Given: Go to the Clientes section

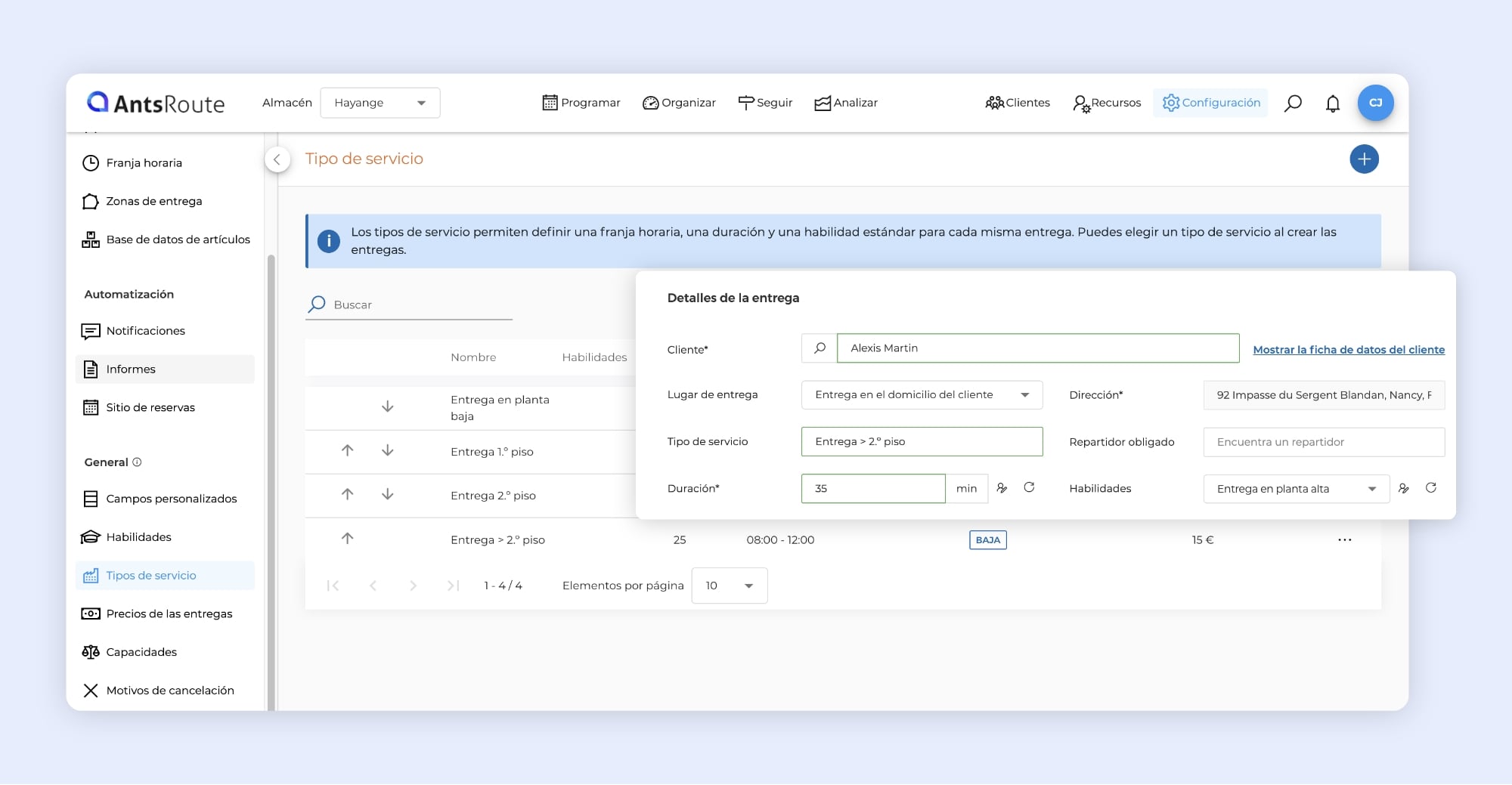Looking at the screenshot, I should (1018, 104).
